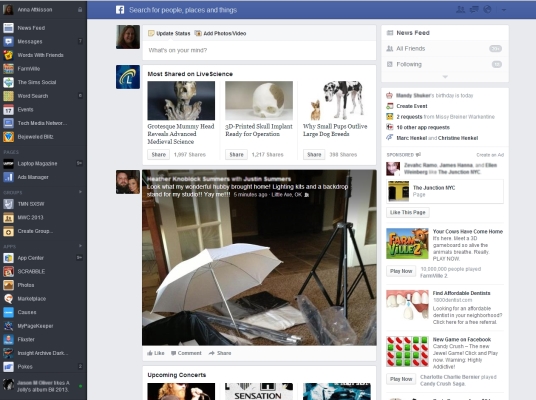Click the What's on your mind field
The image size is (536, 400).
tap(259, 50)
